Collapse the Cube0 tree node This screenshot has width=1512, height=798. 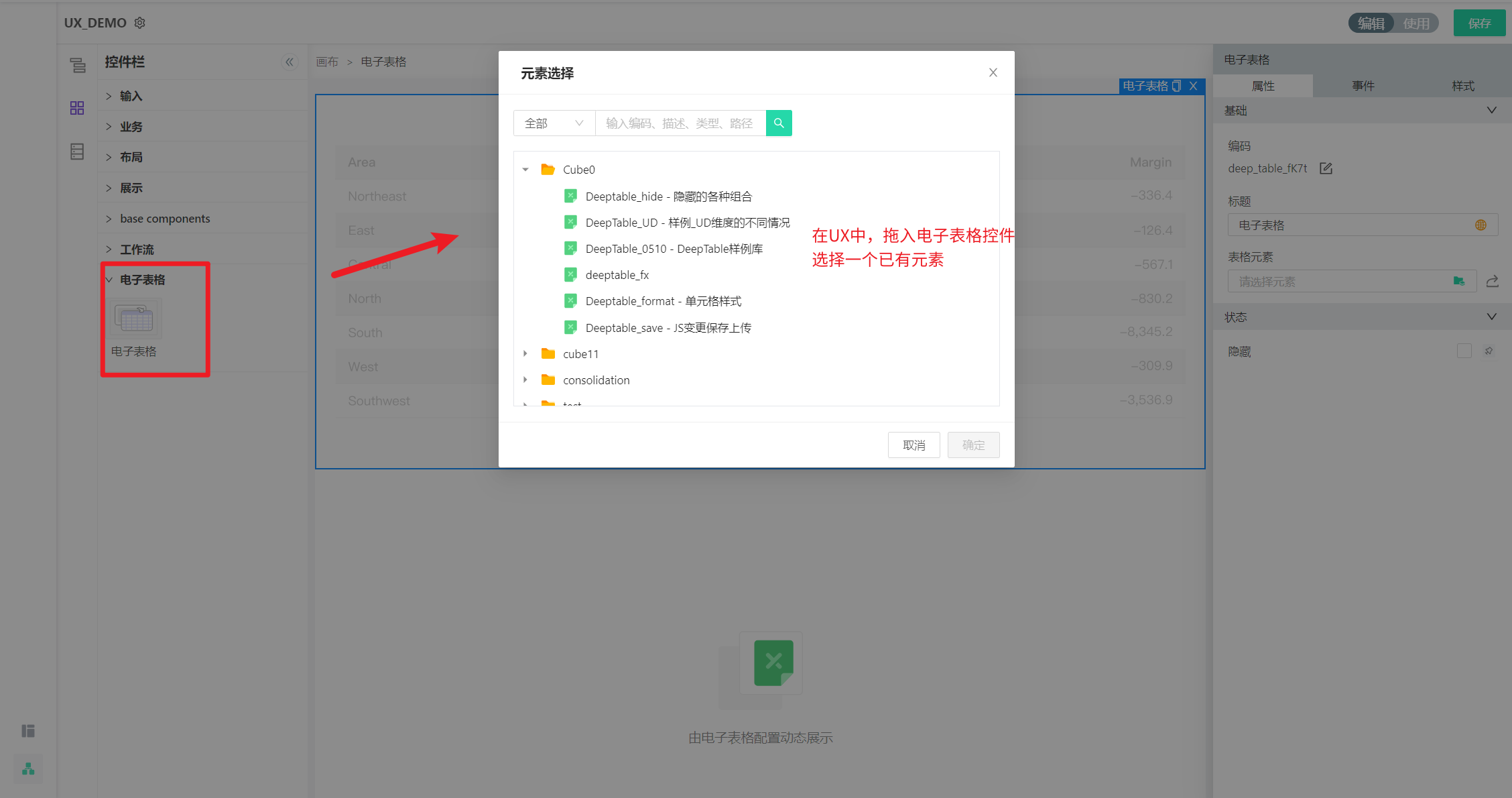(525, 170)
